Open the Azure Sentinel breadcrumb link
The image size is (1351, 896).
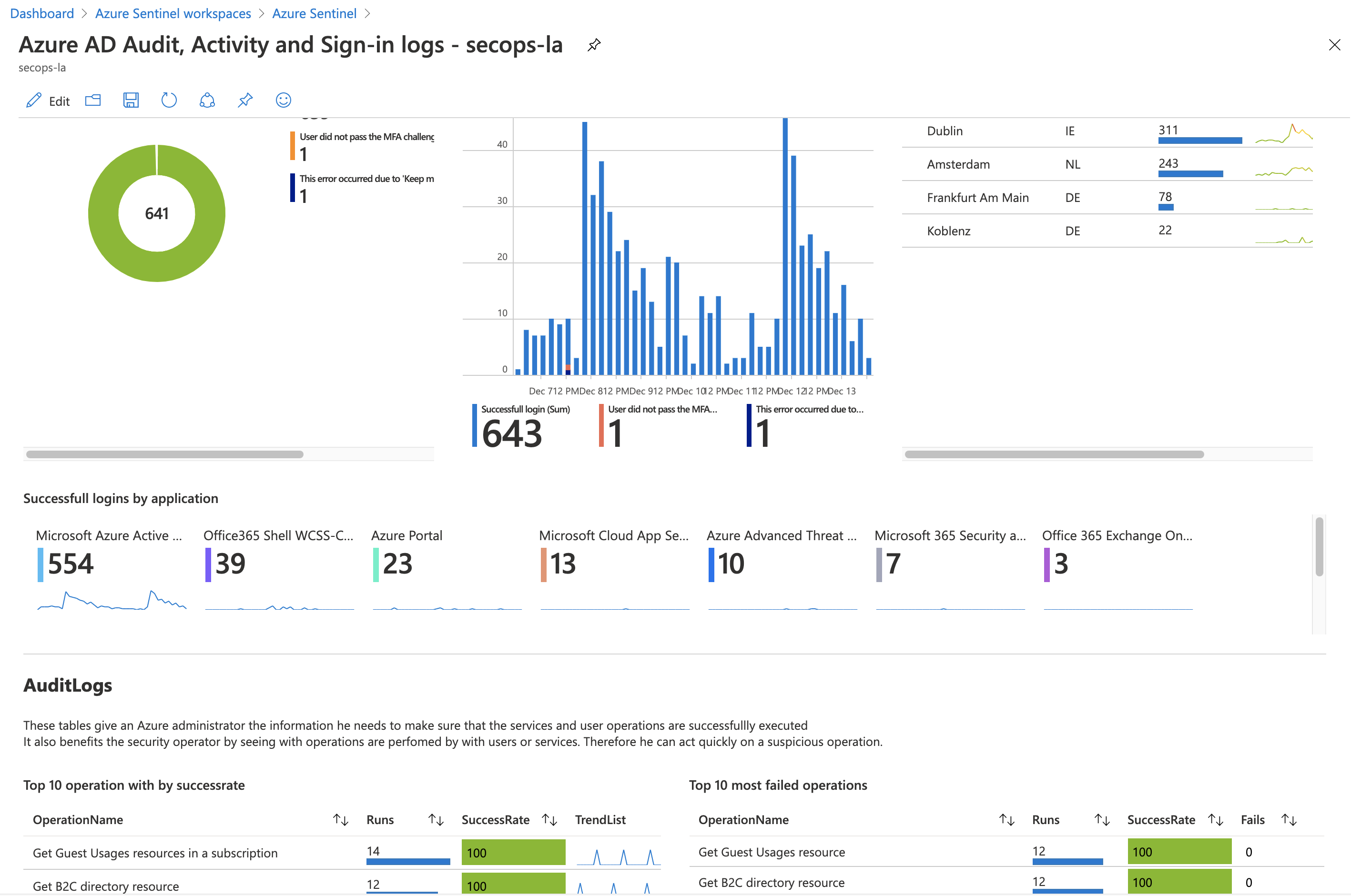pos(314,13)
